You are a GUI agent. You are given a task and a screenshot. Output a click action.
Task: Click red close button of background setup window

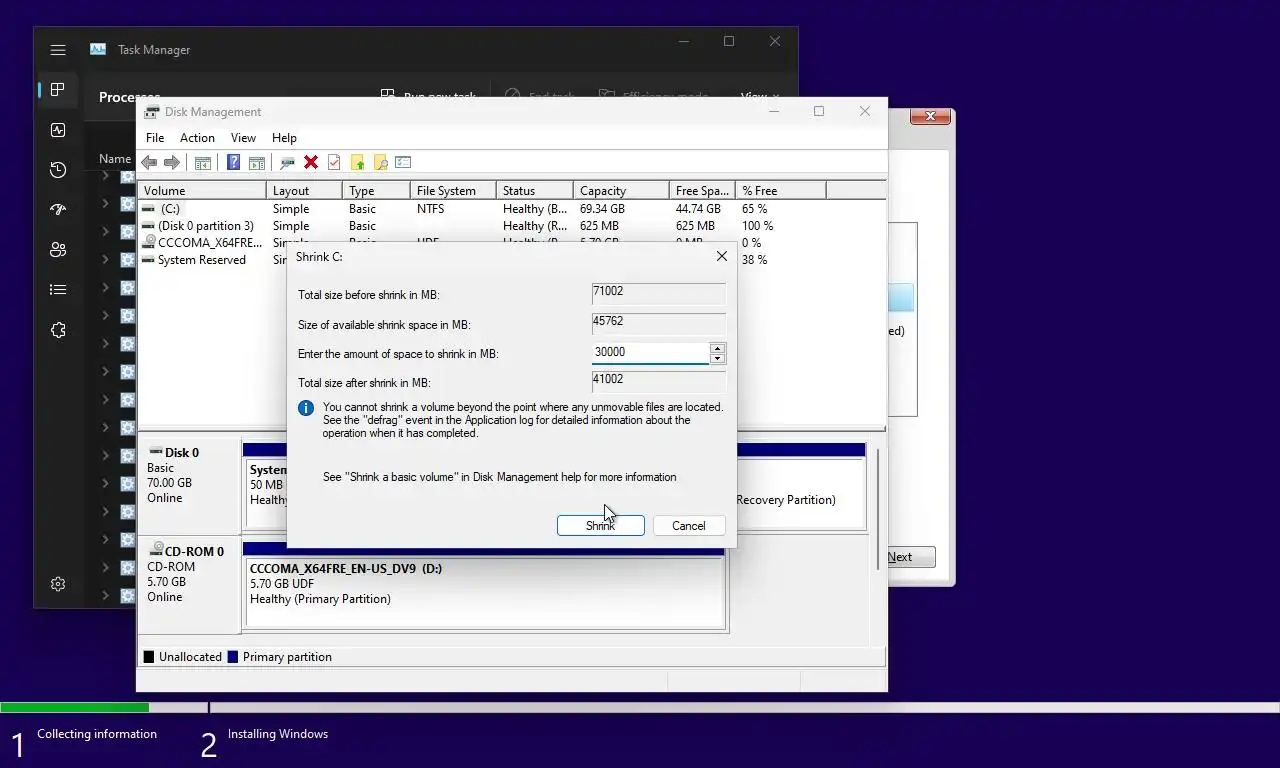pos(930,116)
